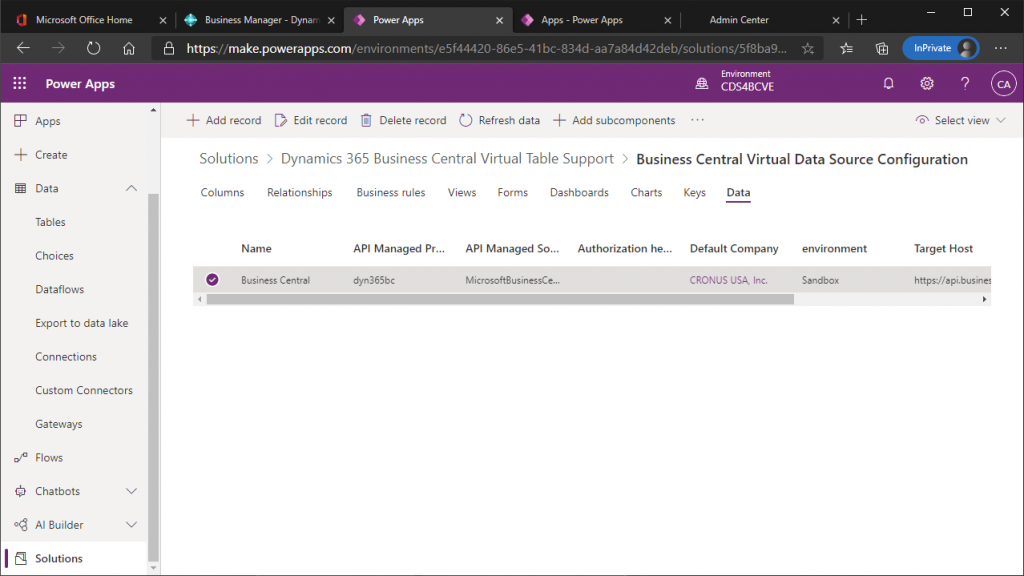Open the Relationships tab
The width and height of the screenshot is (1024, 576).
(x=300, y=193)
